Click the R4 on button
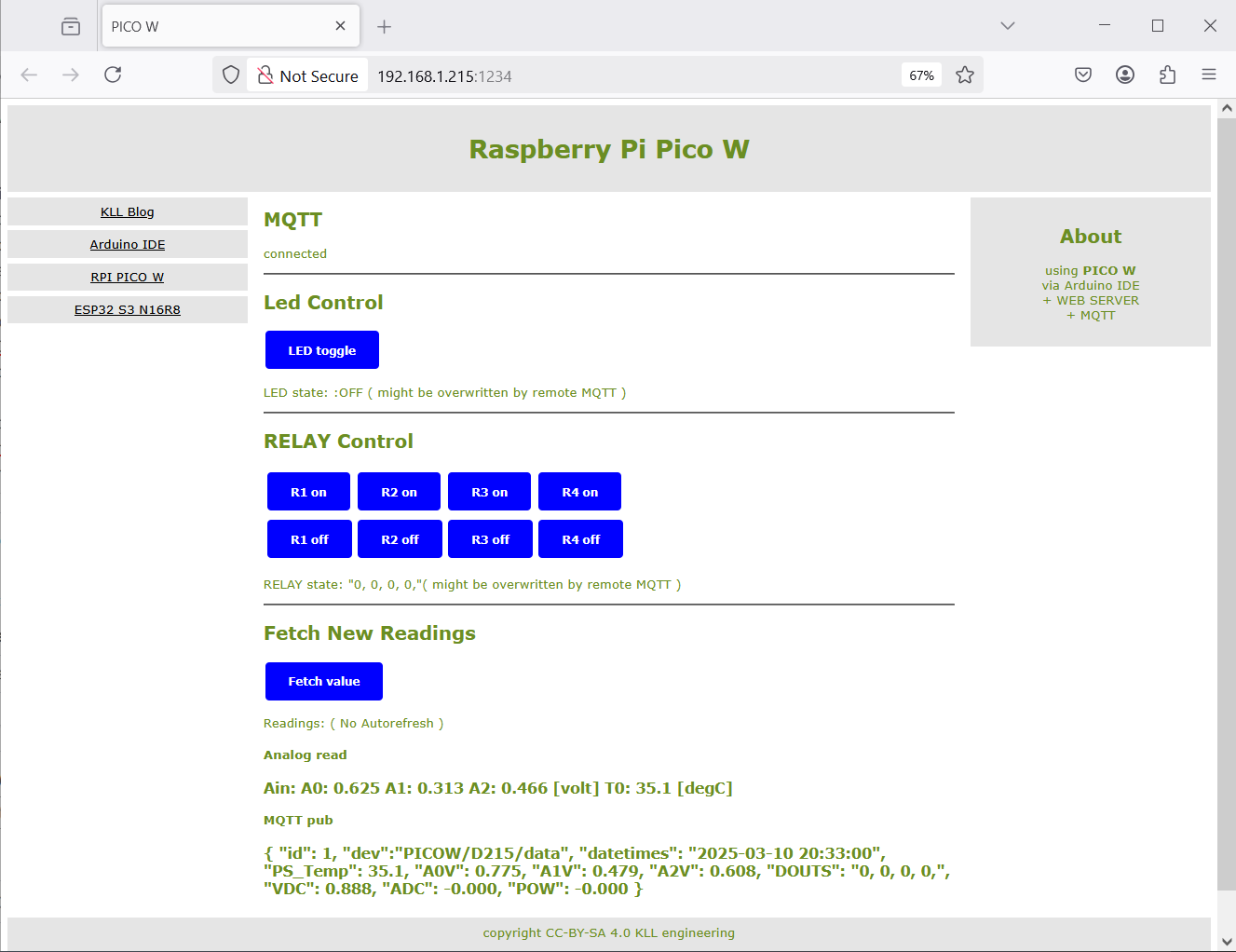This screenshot has width=1236, height=952. tap(579, 492)
